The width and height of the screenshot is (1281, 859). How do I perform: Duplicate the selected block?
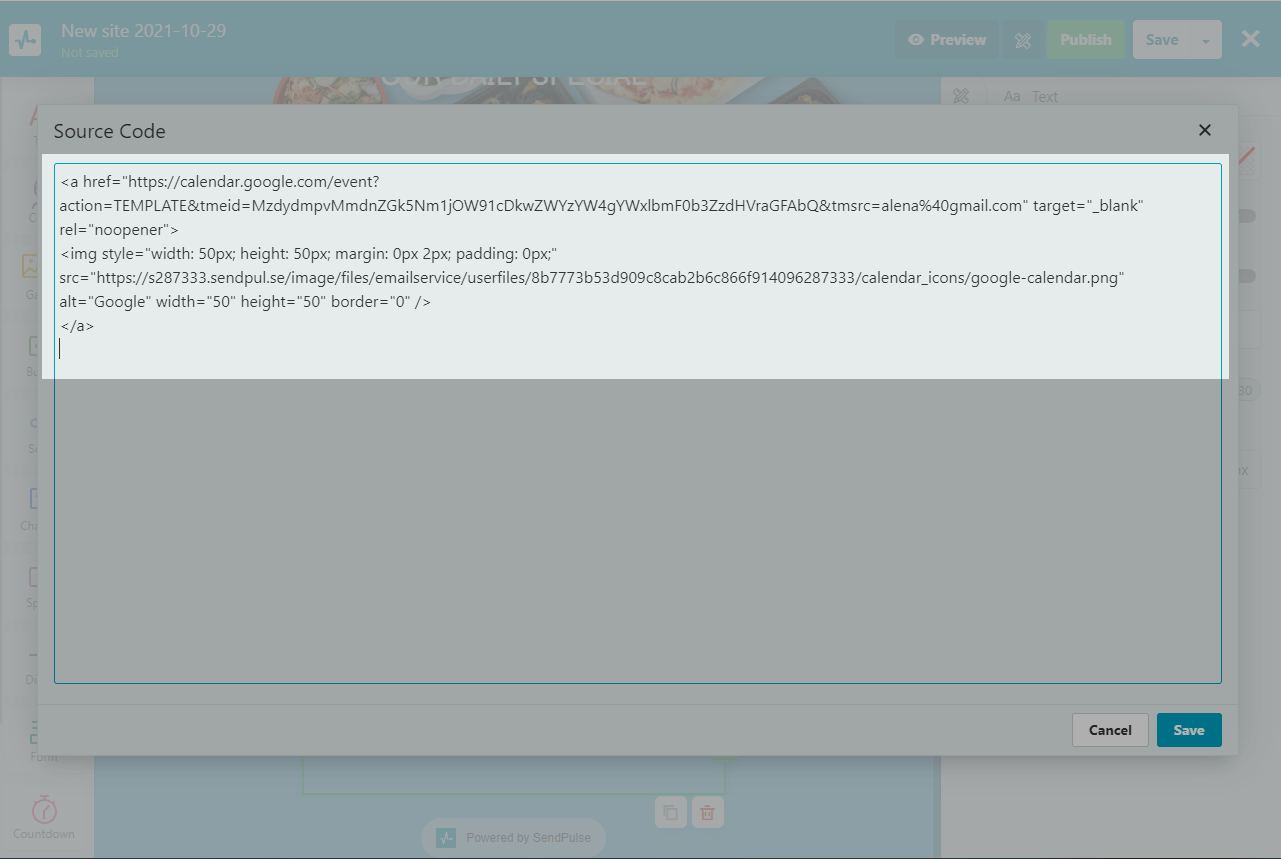point(670,813)
